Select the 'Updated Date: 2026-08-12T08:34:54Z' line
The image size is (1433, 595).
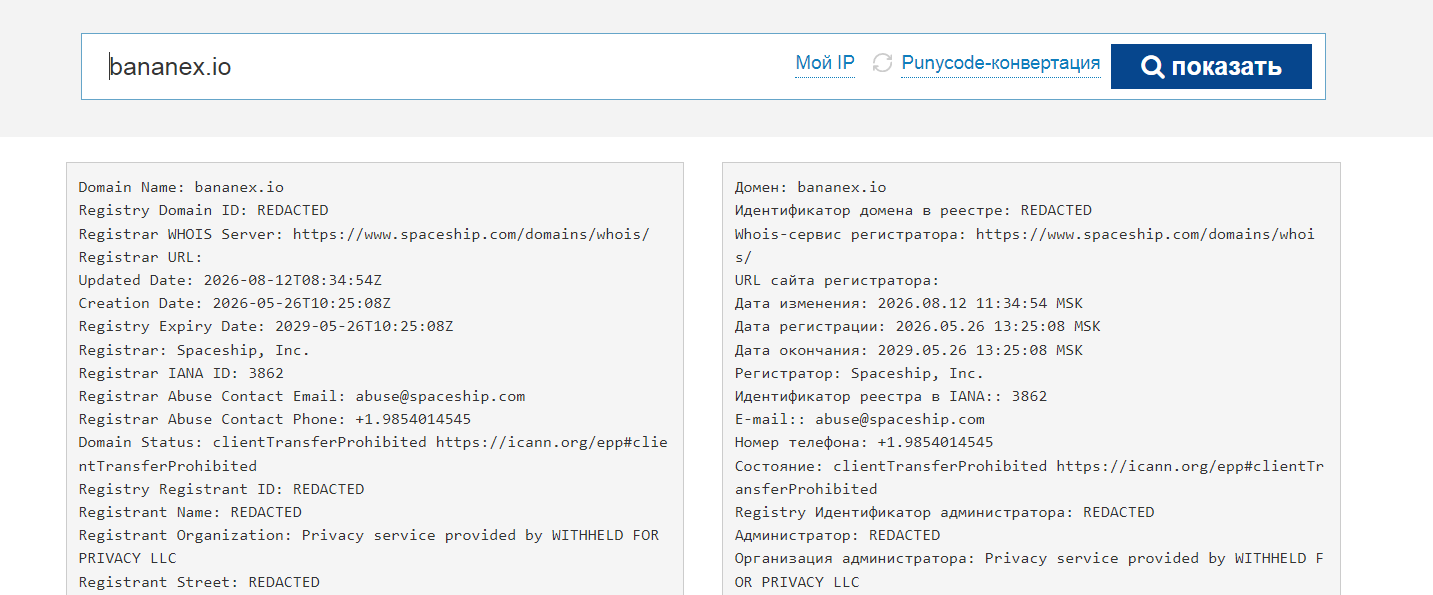click(230, 280)
